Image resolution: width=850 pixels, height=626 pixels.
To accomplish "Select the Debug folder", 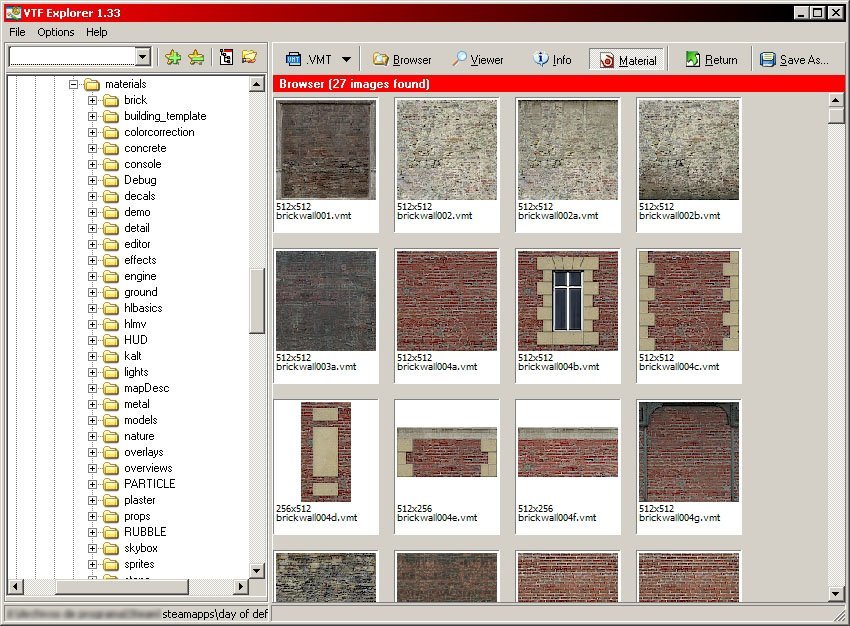I will click(x=140, y=180).
